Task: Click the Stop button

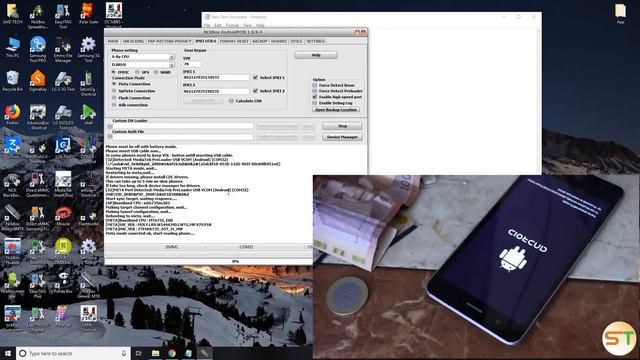Action: (x=342, y=126)
